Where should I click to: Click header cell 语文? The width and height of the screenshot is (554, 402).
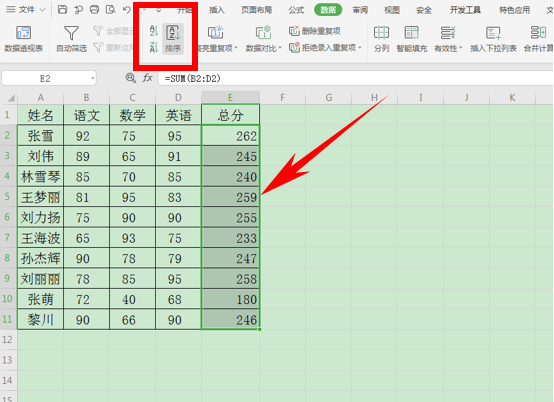87,115
